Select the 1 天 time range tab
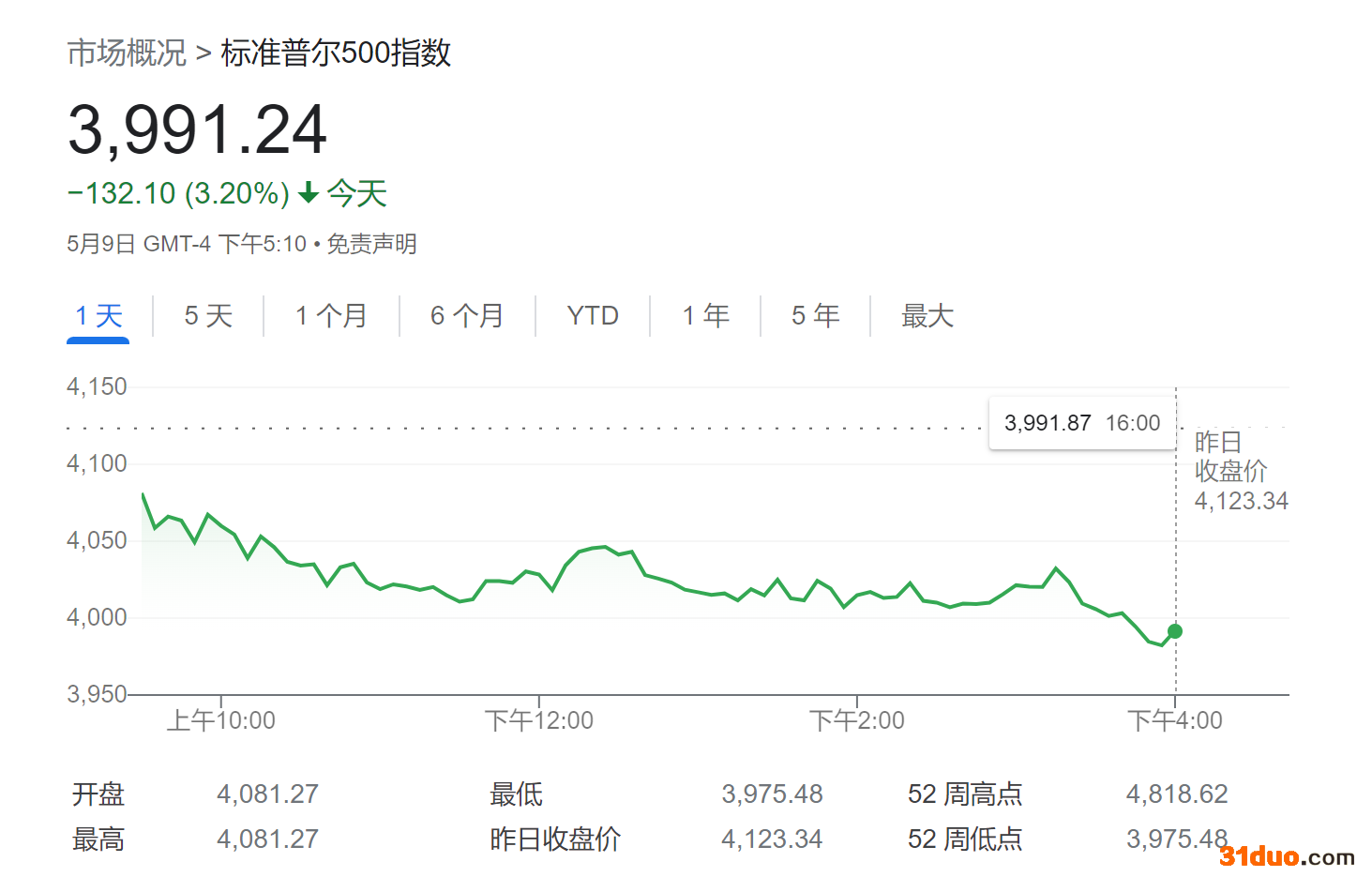This screenshot has width=1372, height=877. 98,316
